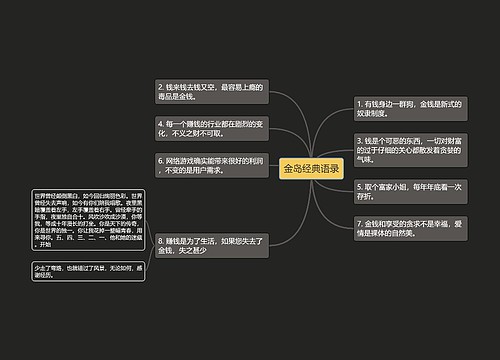The height and width of the screenshot is (360, 500).
Task: Select node 3 about 钱是个可恶的东西
Action: (x=410, y=150)
